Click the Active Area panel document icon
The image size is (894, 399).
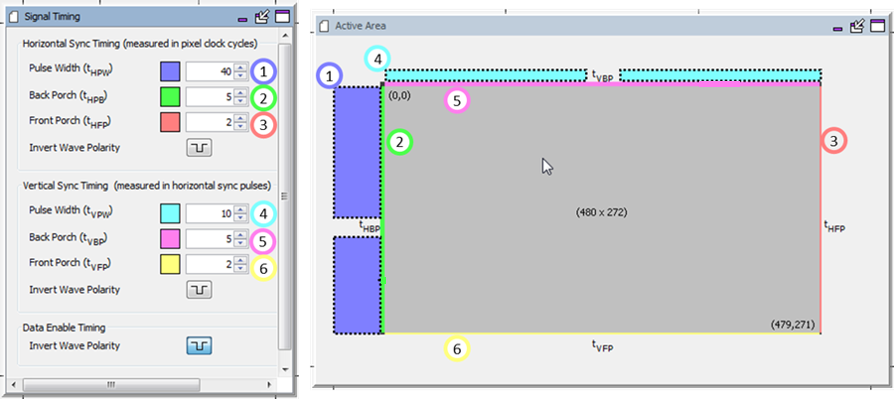tap(325, 26)
